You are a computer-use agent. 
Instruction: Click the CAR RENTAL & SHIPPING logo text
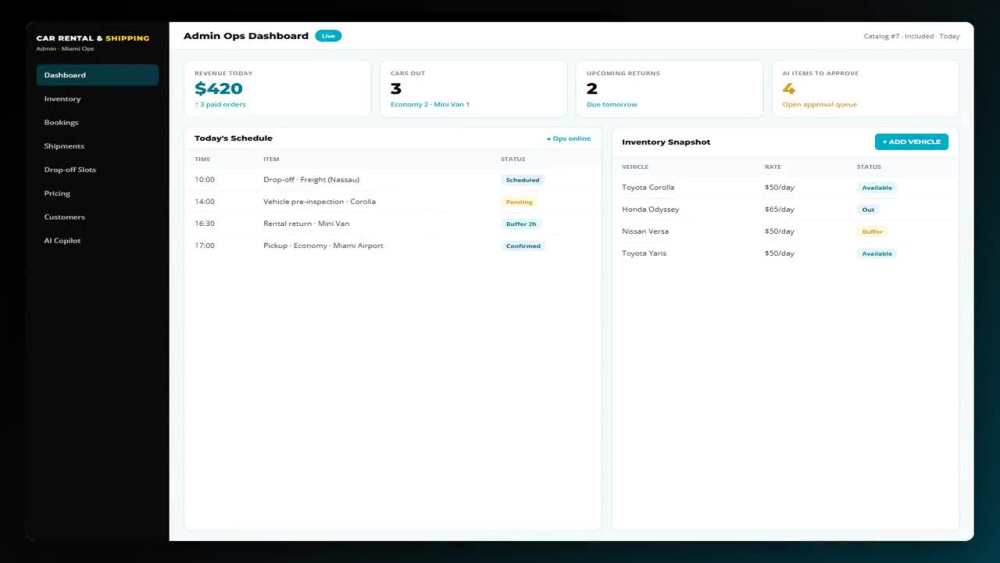tap(92, 38)
